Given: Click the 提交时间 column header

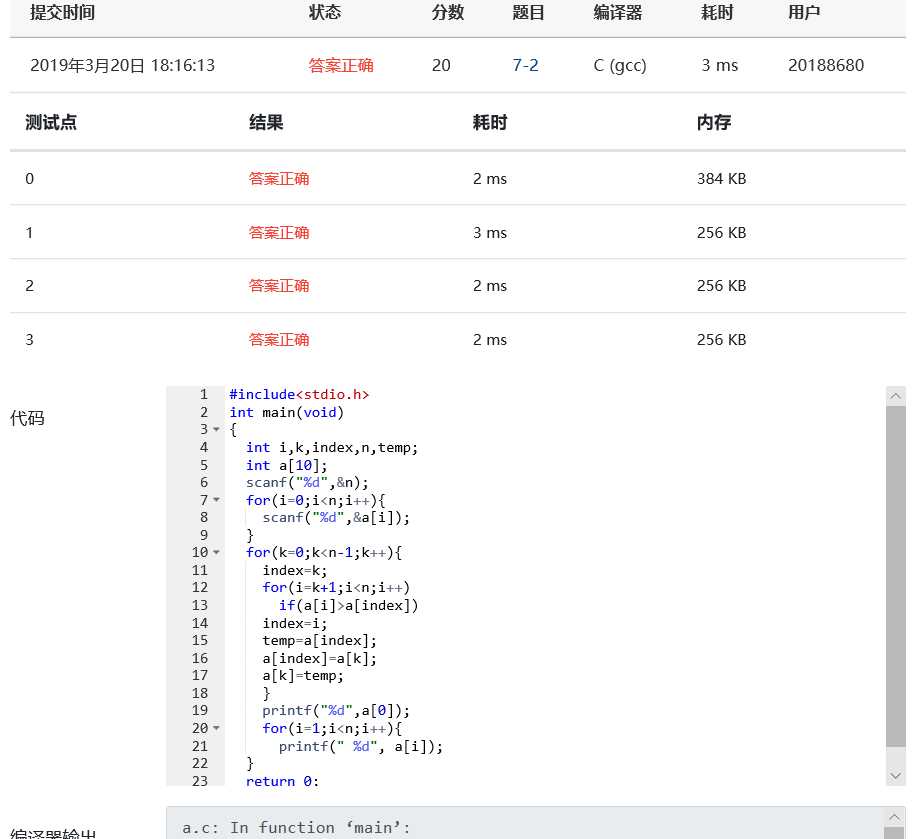Looking at the screenshot, I should (x=62, y=12).
